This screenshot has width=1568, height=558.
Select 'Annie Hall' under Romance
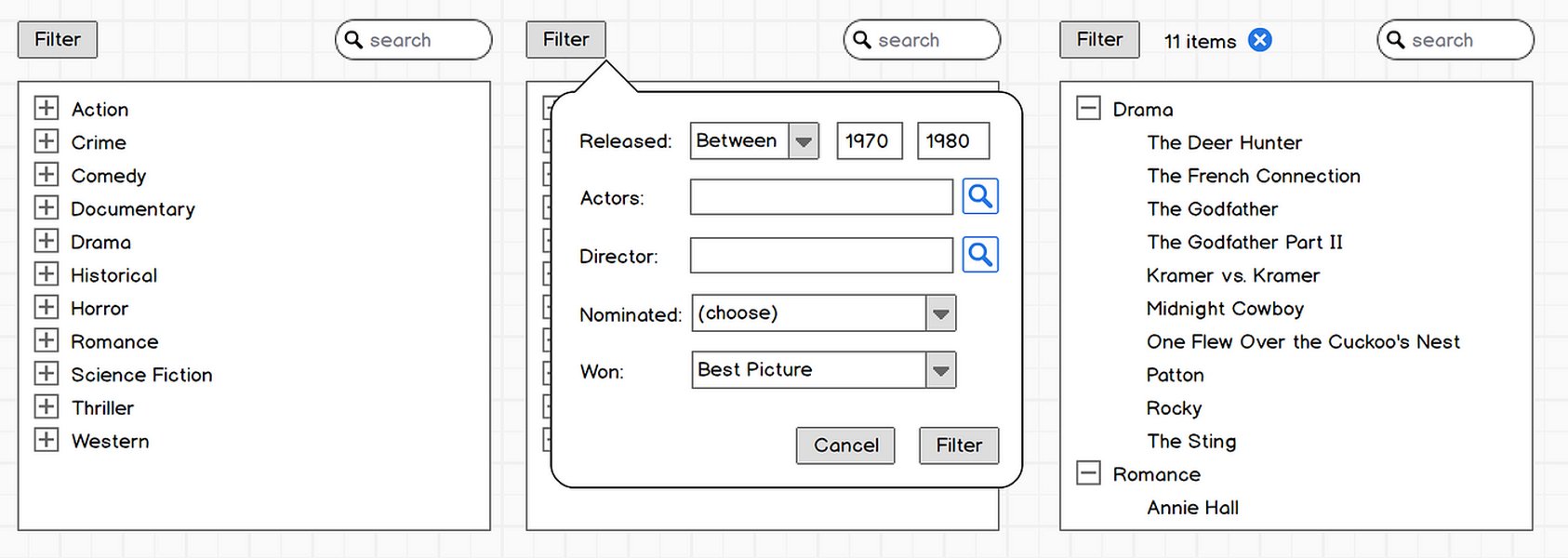coord(1192,508)
